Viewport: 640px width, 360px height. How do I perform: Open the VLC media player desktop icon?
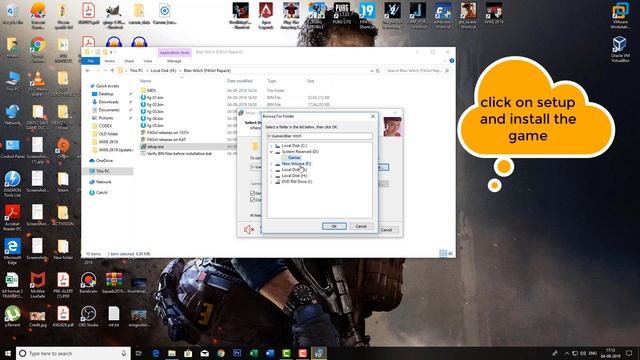click(x=38, y=83)
